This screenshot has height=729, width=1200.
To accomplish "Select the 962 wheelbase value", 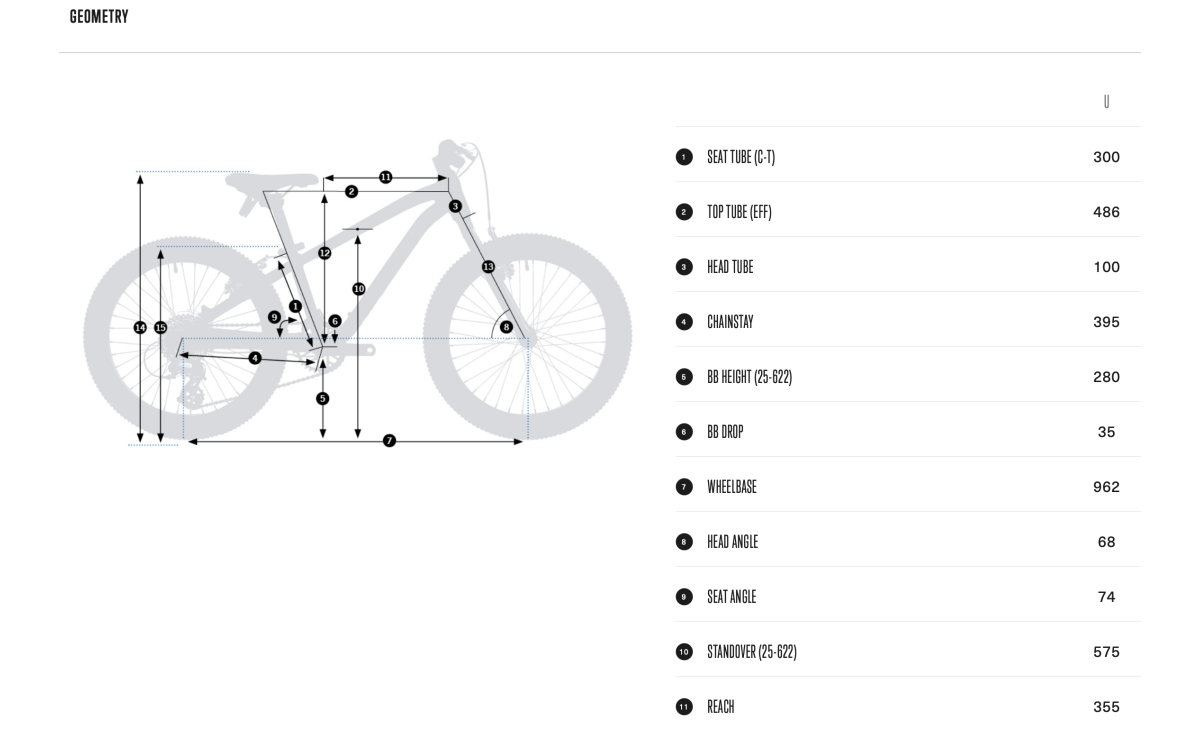I will (x=1106, y=487).
